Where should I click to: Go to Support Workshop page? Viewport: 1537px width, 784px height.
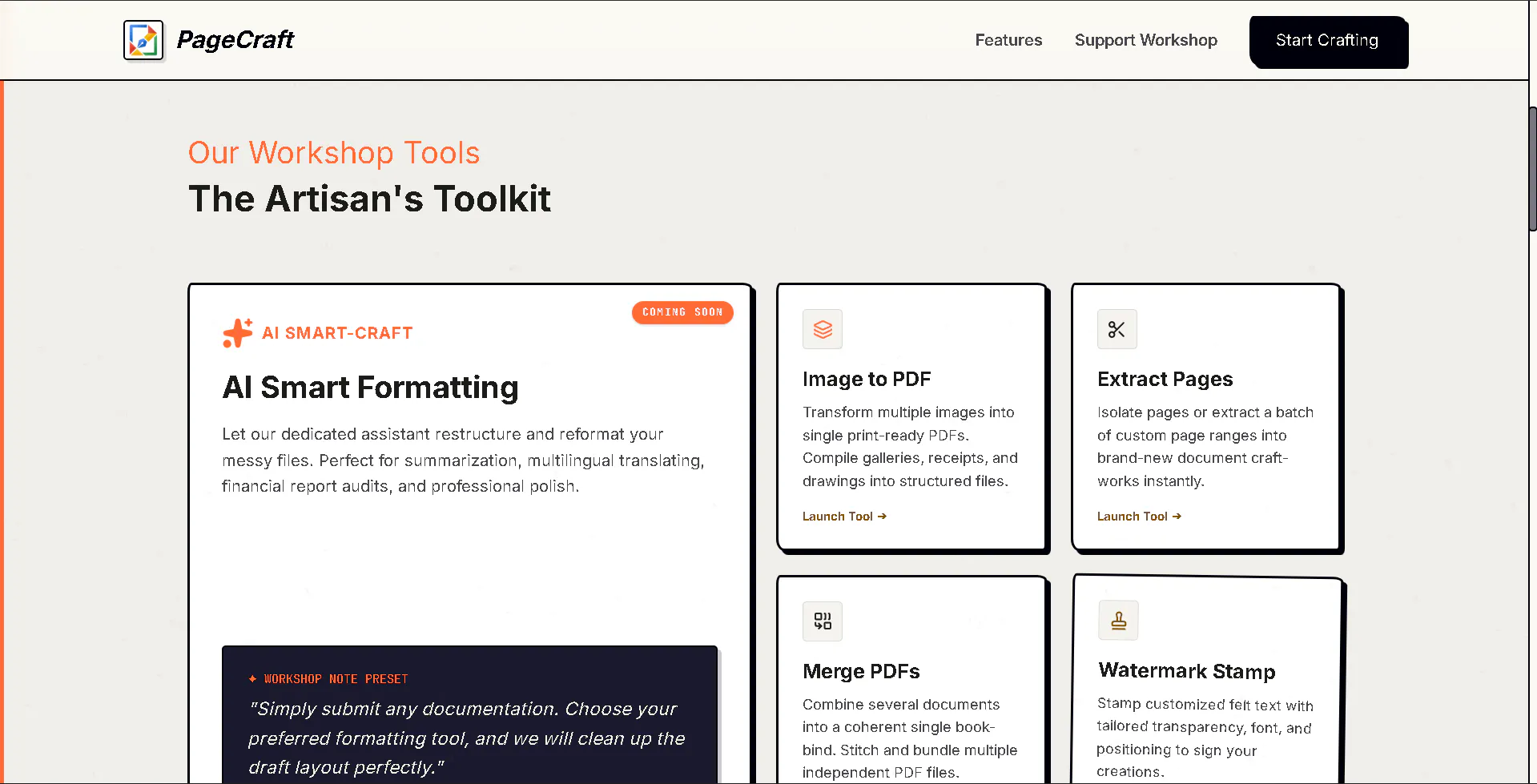1145,40
